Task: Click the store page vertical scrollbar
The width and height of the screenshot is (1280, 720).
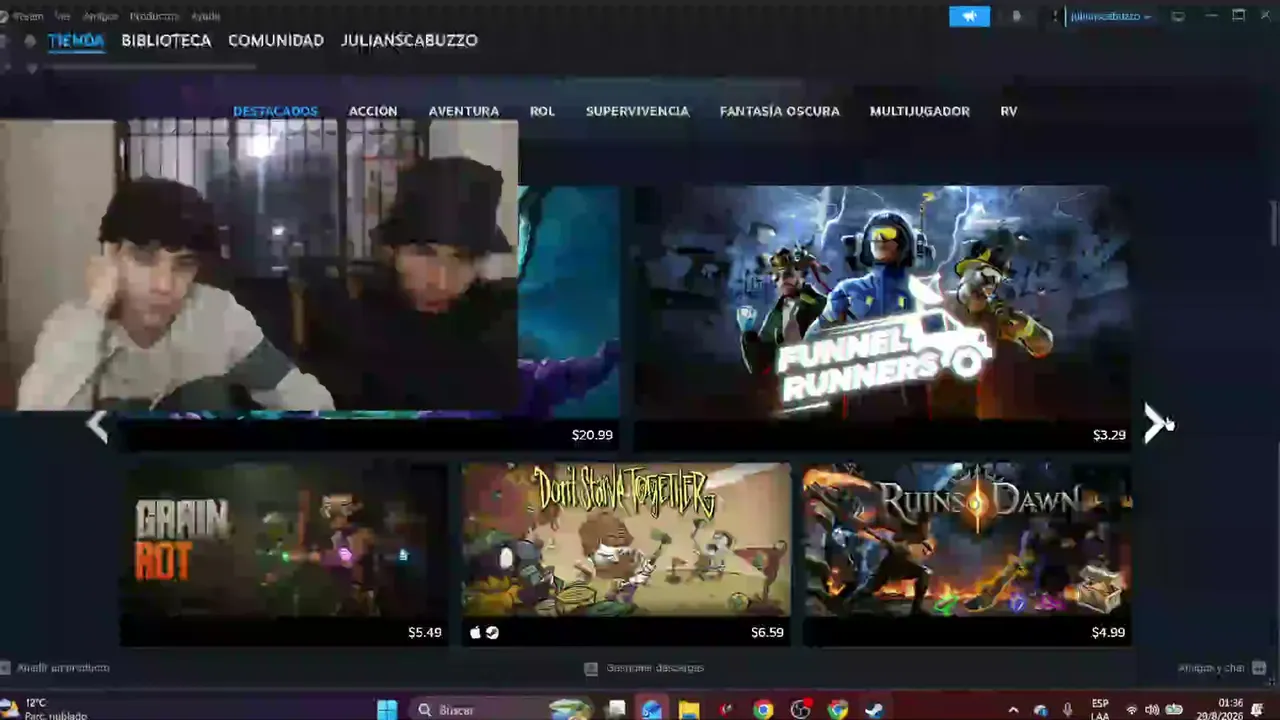Action: (x=1274, y=222)
